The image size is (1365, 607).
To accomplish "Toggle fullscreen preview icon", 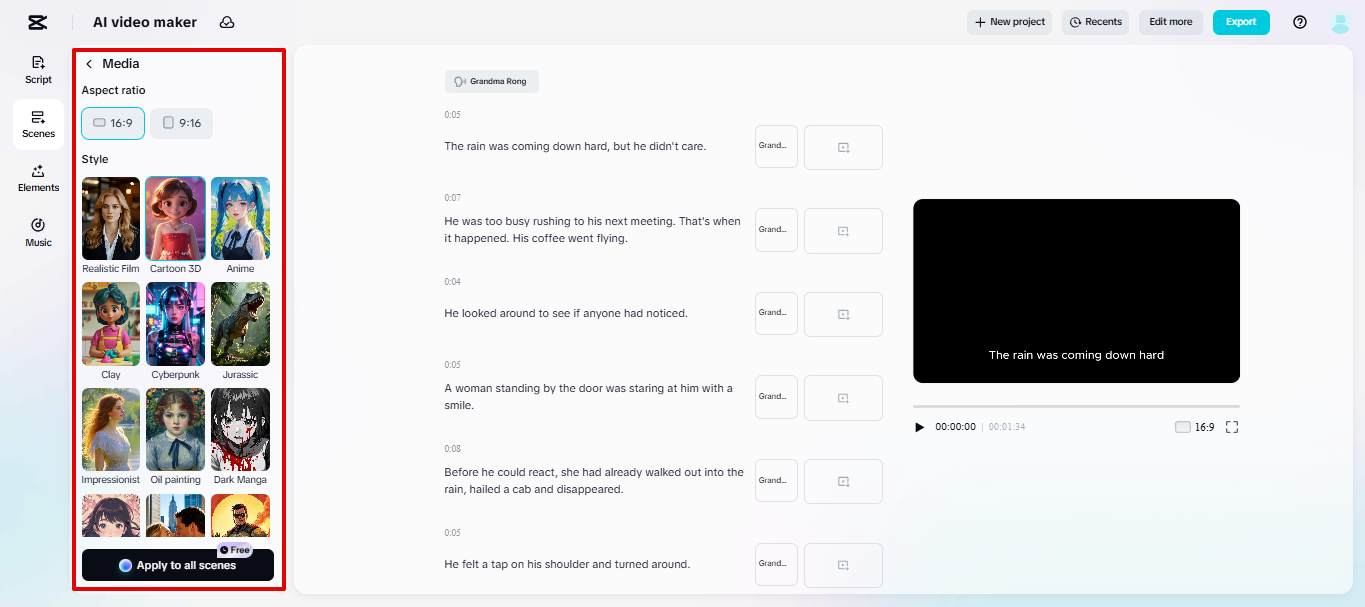I will coord(1232,427).
